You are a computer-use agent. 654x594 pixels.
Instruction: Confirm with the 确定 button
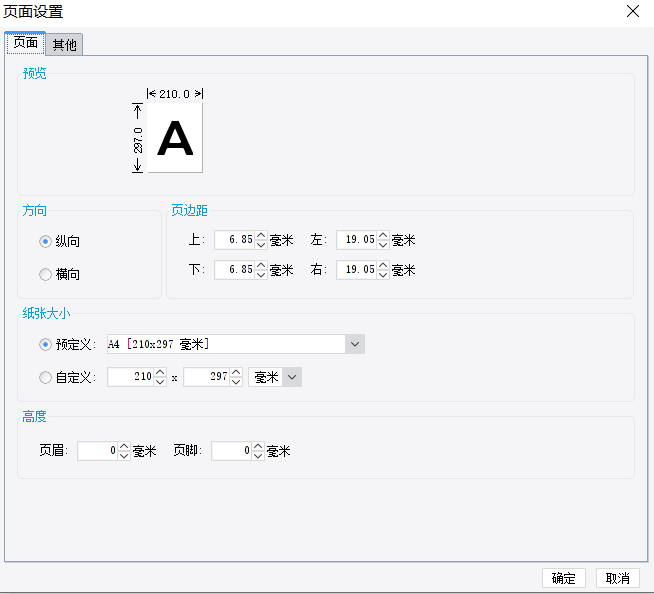[x=564, y=578]
